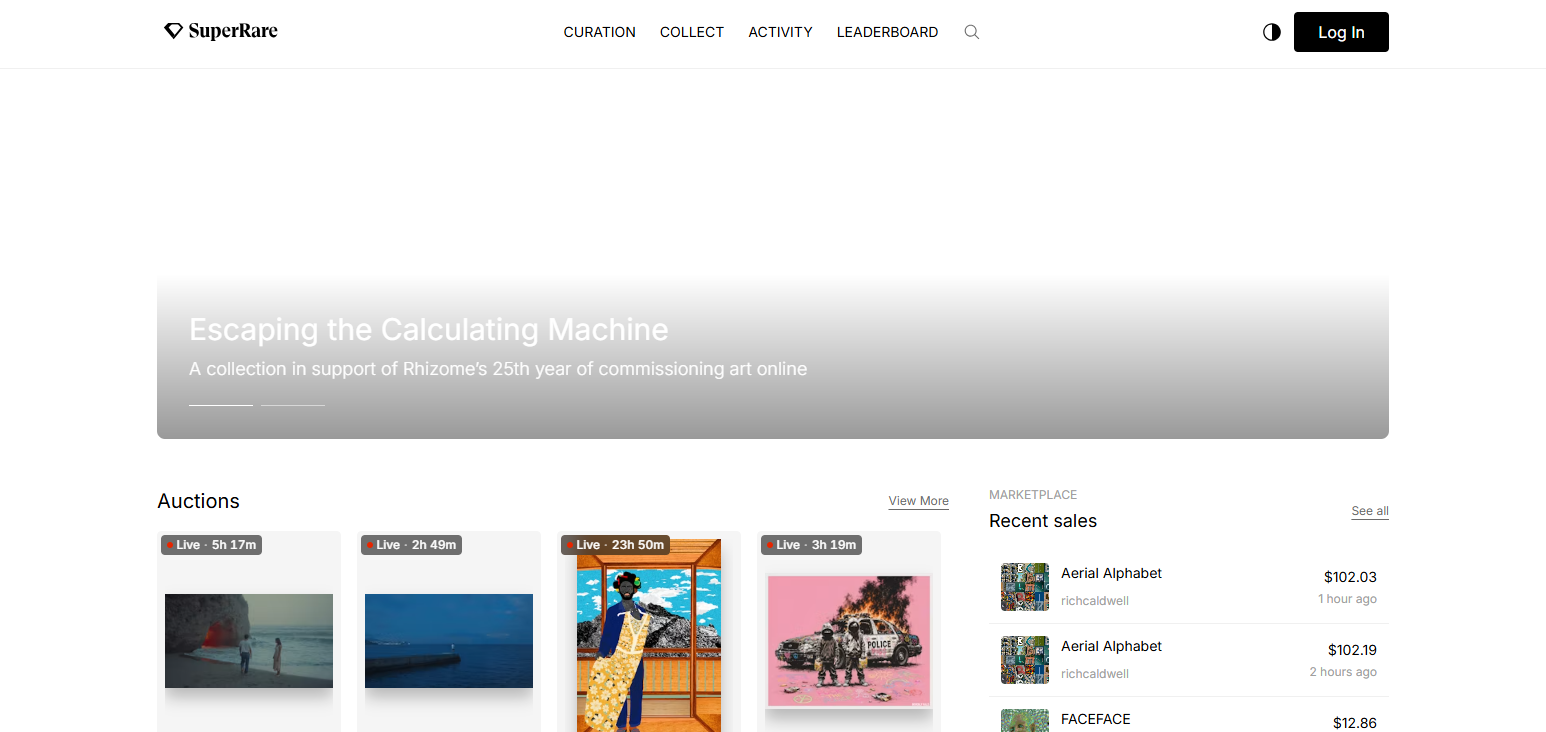This screenshot has width=1546, height=732.
Task: Select the second carousel slide indicator
Action: (x=293, y=405)
